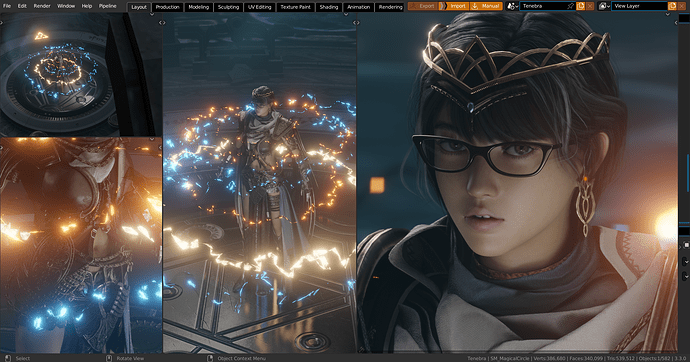Open the Pipeline menu
This screenshot has height=362, width=690.
pyautogui.click(x=107, y=6)
